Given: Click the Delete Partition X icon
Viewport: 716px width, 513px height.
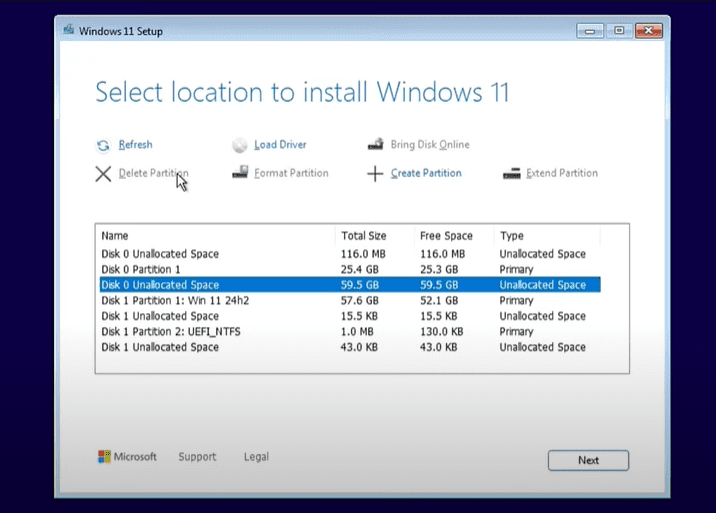Looking at the screenshot, I should 103,174.
